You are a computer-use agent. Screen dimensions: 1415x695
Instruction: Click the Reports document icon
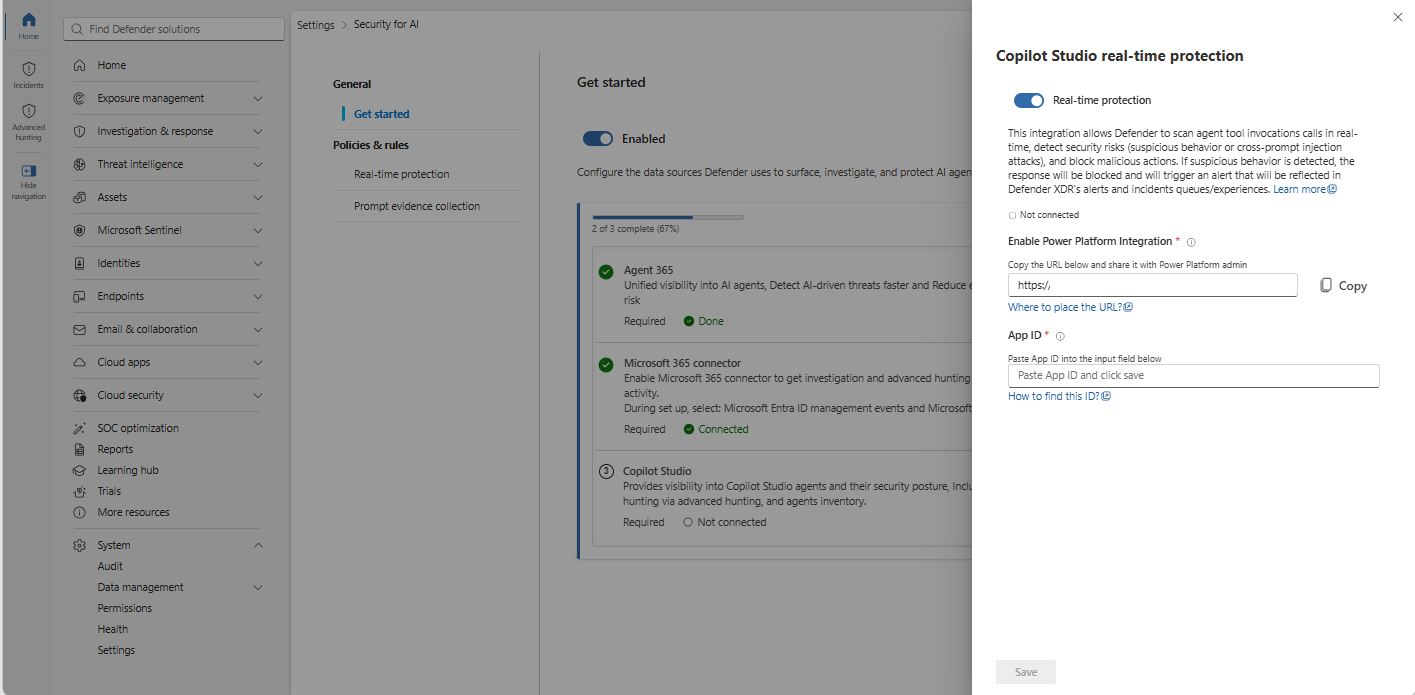click(80, 449)
